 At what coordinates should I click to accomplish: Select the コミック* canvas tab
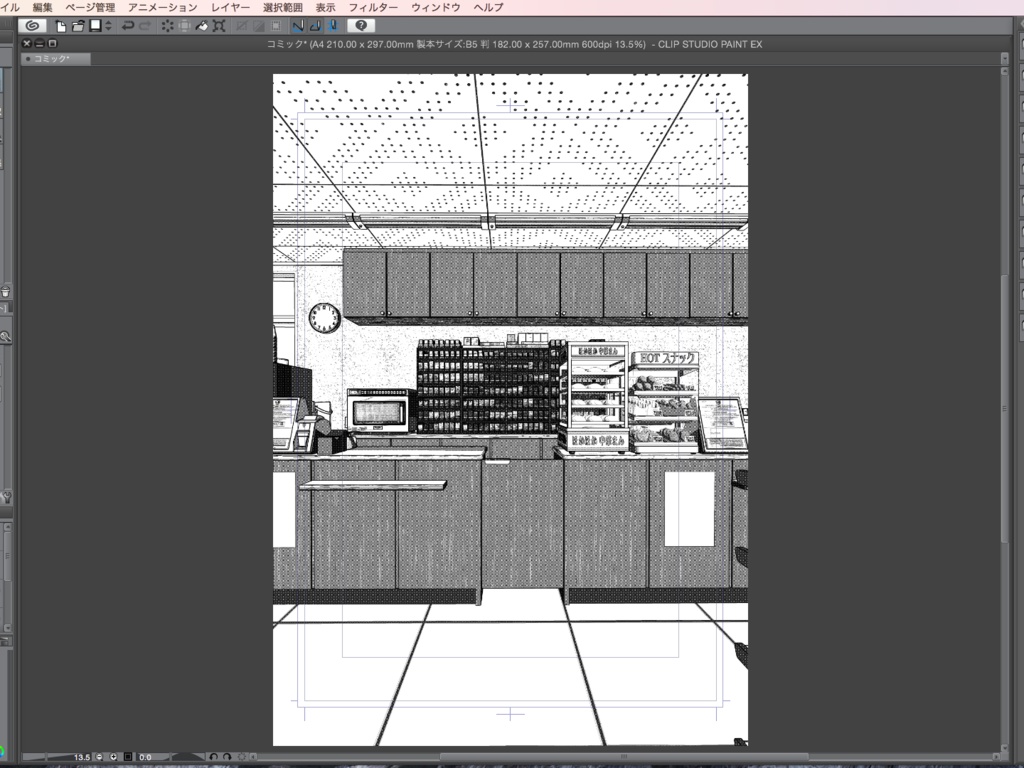[x=56, y=59]
